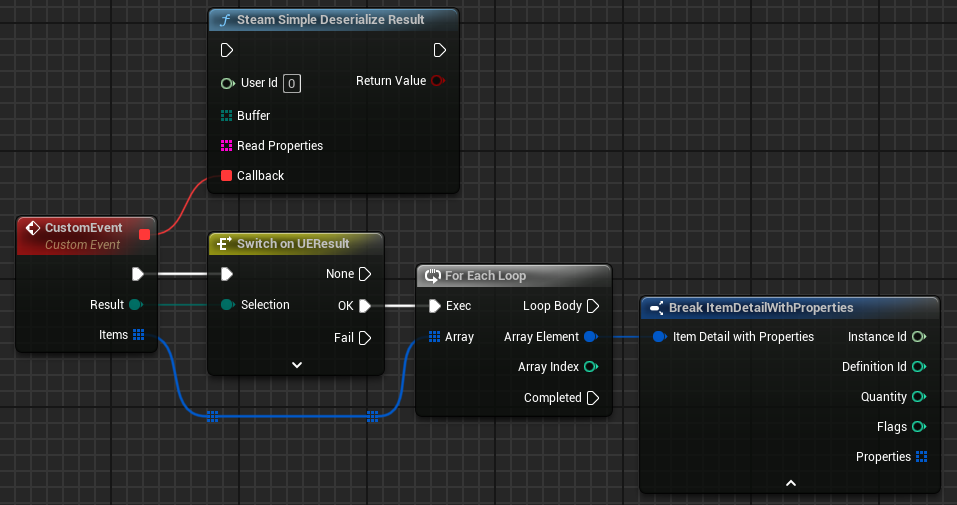This screenshot has height=505, width=957.
Task: Click the Quantity output pin
Action: click(919, 397)
